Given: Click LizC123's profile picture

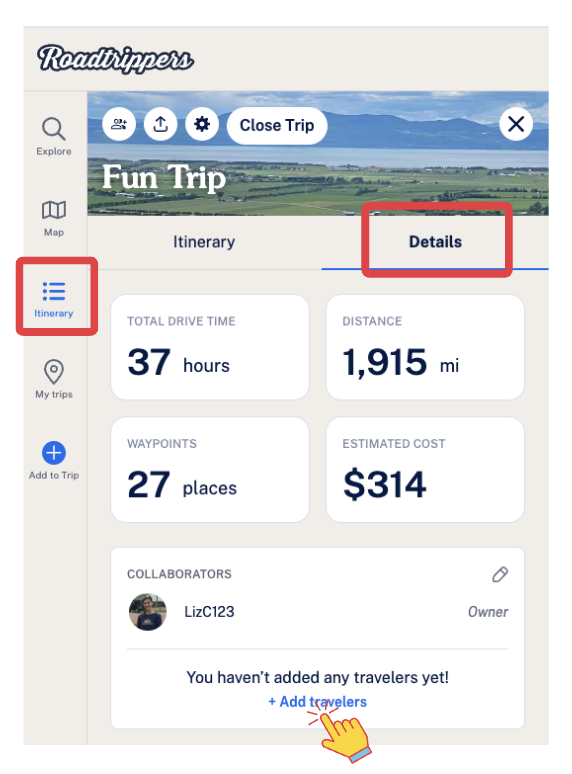Looking at the screenshot, I should [x=148, y=612].
